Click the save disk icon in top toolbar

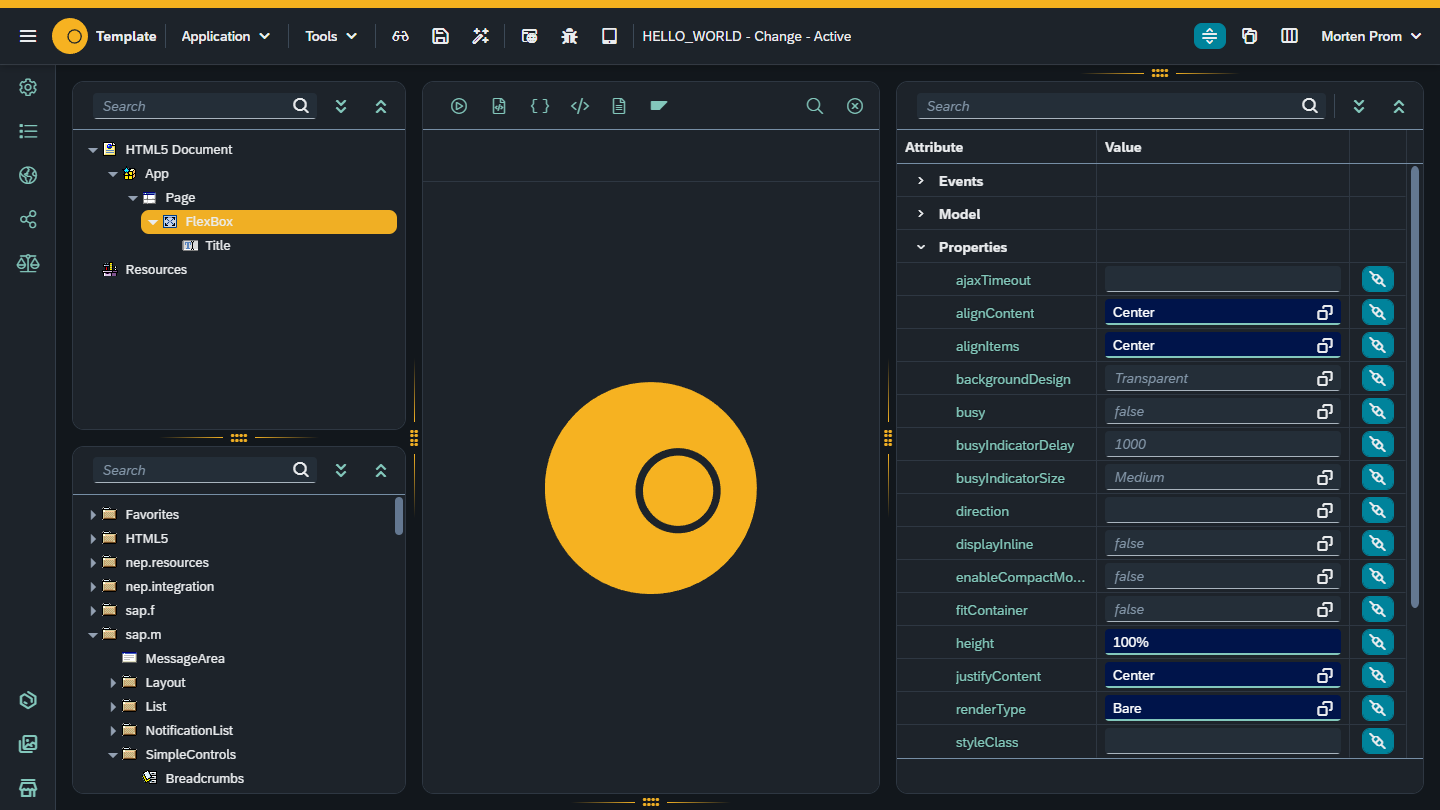(x=440, y=36)
